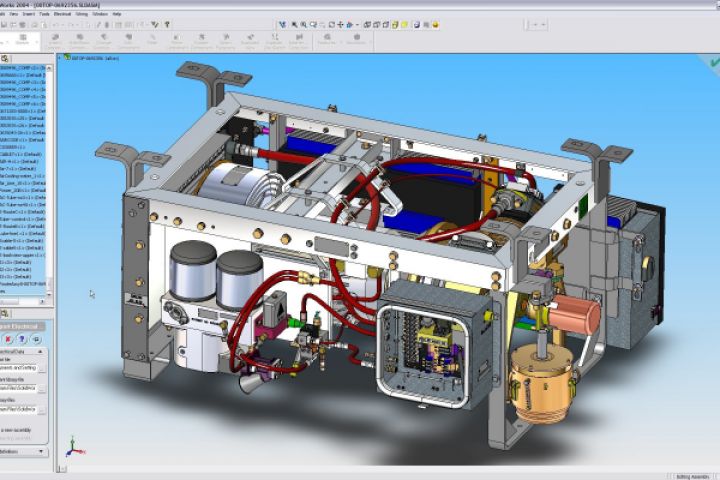Click browse button beside first file field

[x=42, y=368]
